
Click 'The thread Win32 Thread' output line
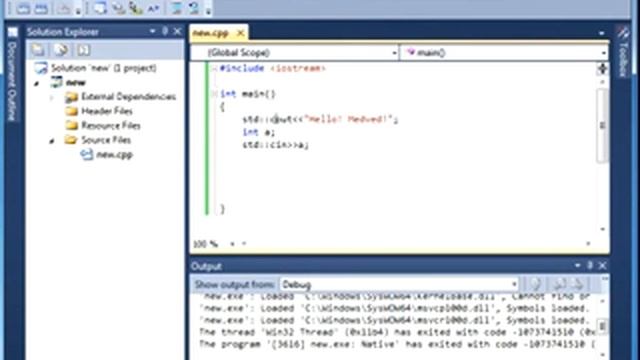pos(397,333)
